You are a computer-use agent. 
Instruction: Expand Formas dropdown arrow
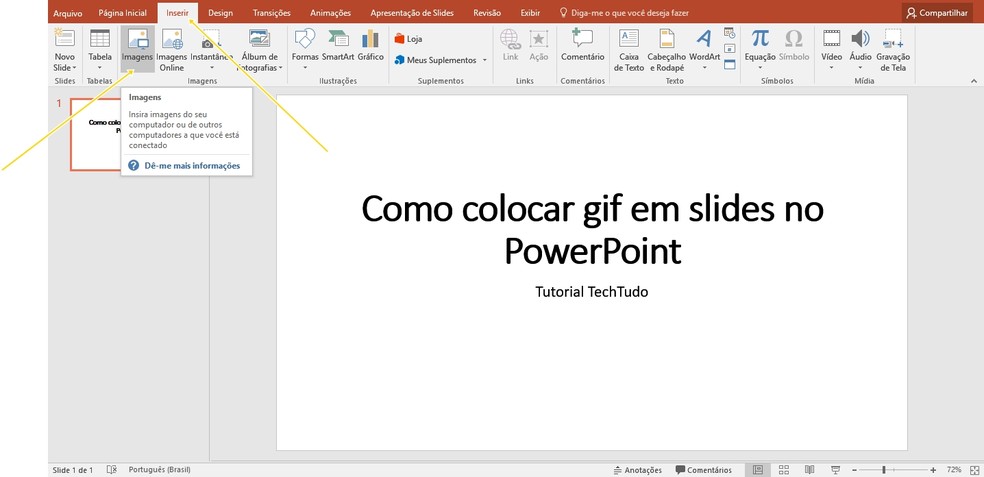click(305, 68)
